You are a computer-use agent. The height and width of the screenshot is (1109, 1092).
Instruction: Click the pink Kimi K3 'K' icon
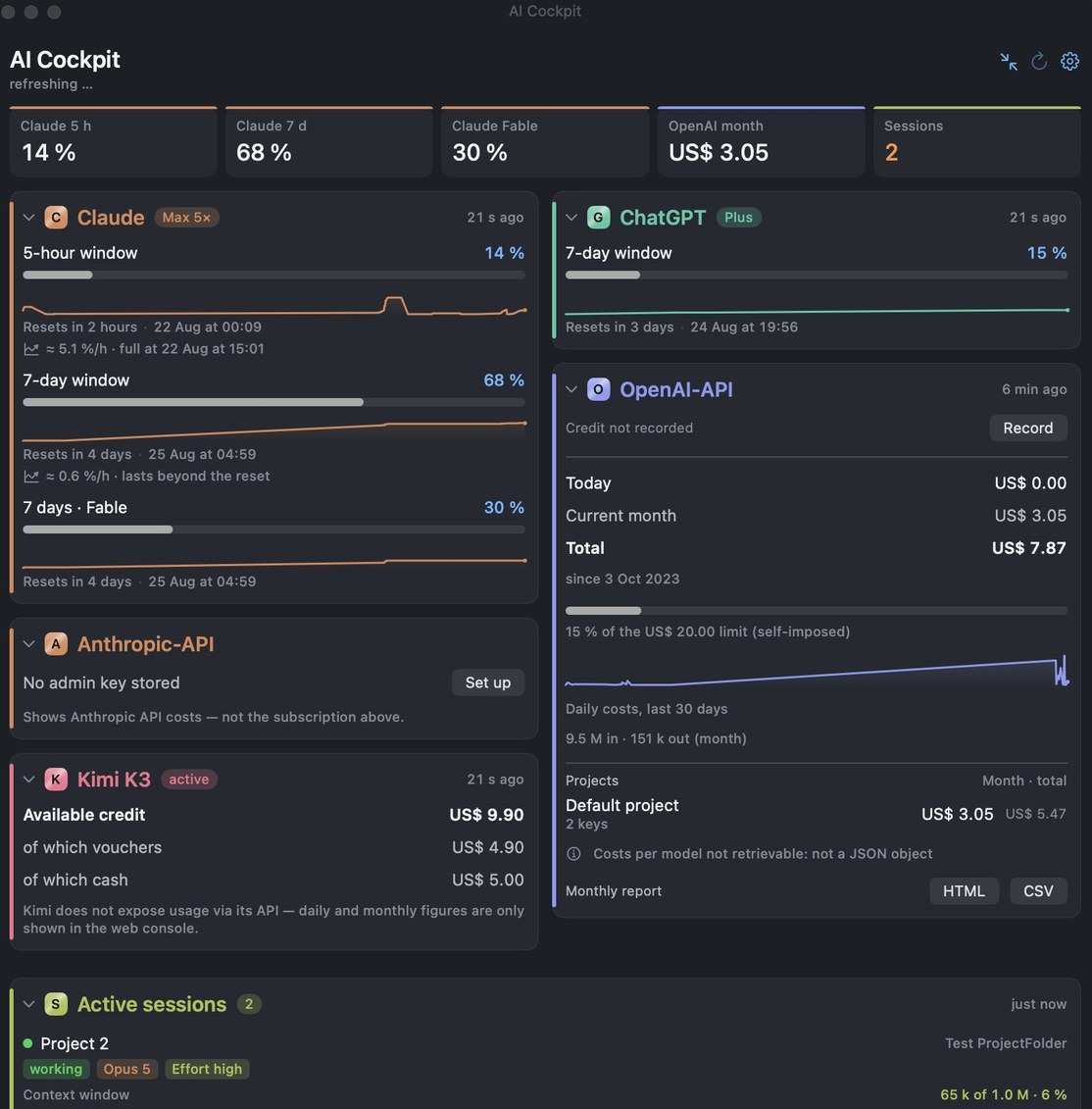tap(56, 779)
